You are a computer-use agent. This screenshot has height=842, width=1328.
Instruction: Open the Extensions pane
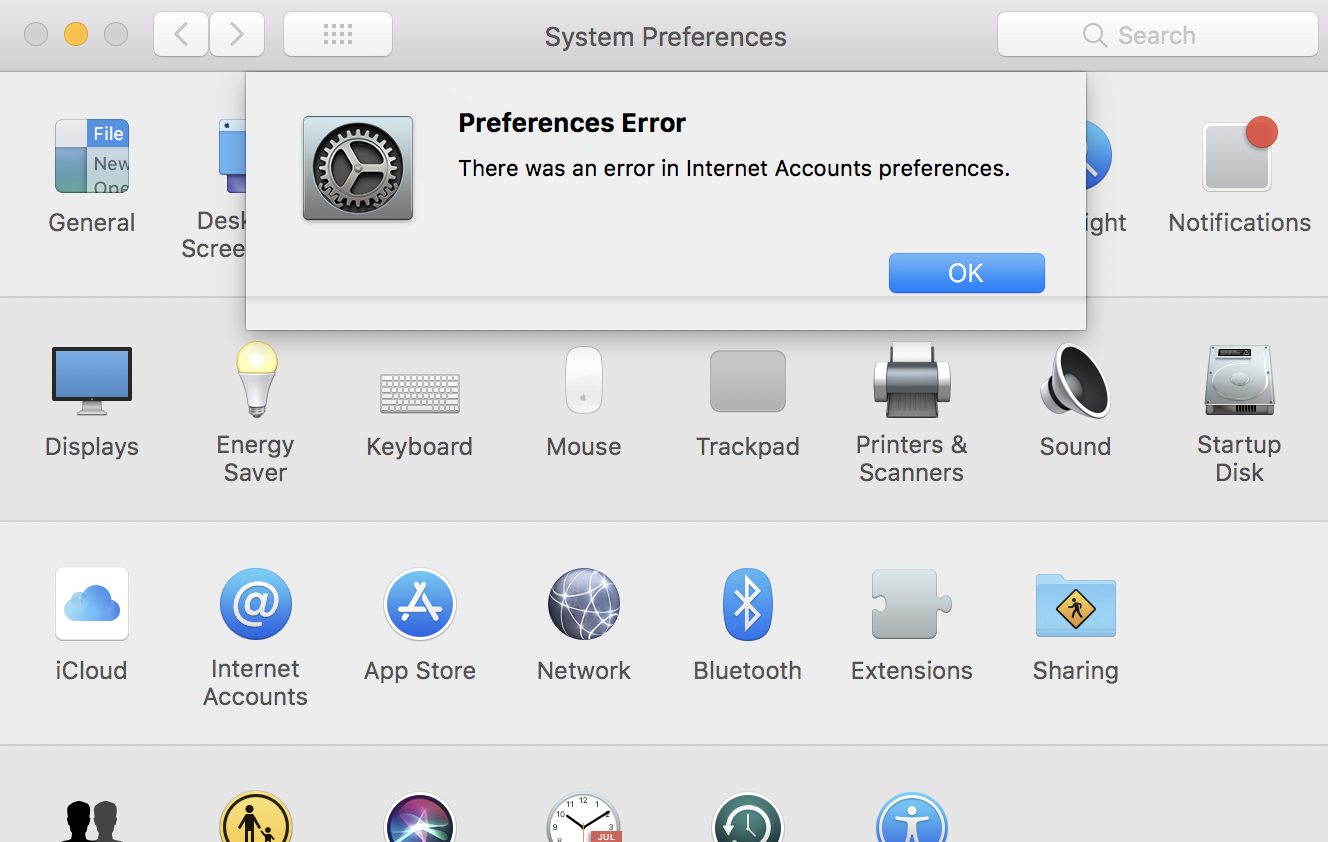tap(912, 604)
